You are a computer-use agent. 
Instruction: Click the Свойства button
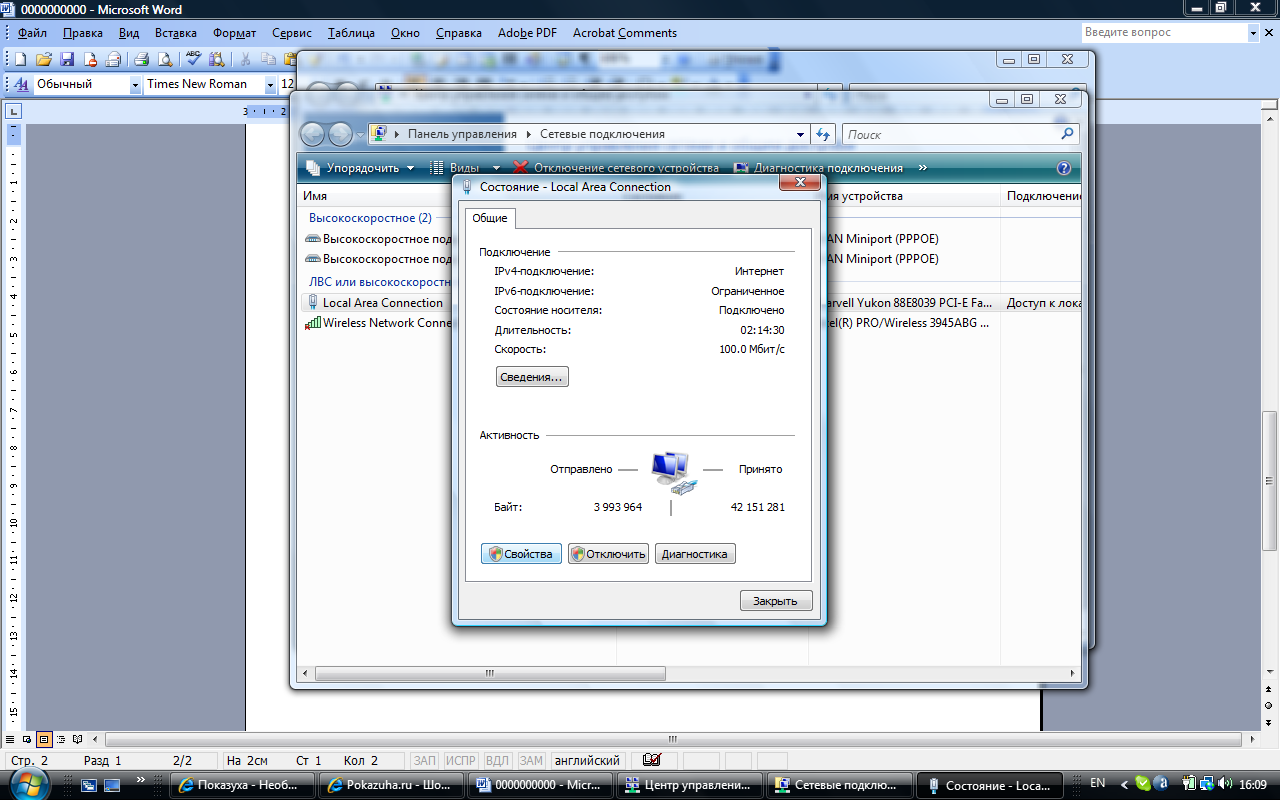(521, 554)
